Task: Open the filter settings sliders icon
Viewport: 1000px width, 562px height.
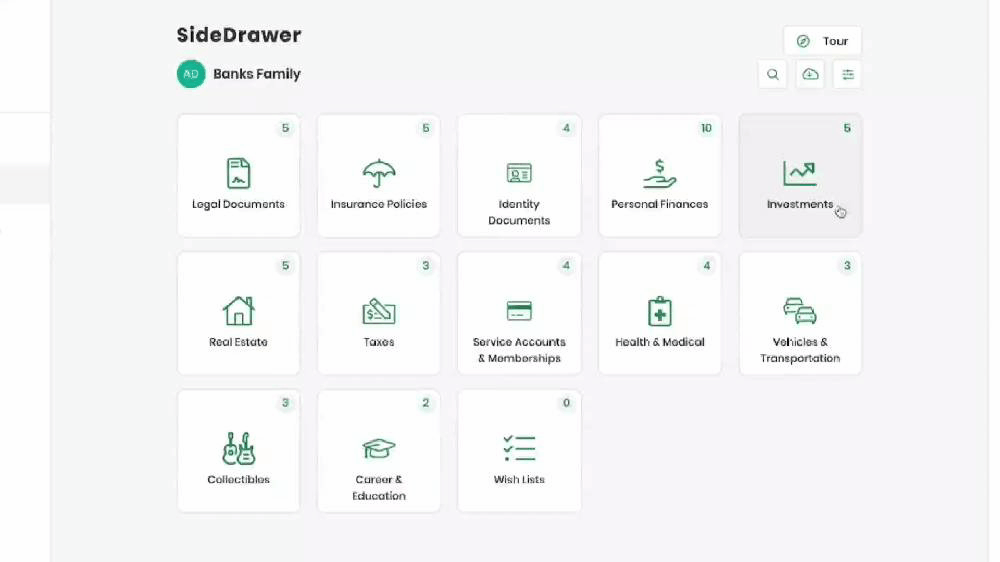Action: 848,74
